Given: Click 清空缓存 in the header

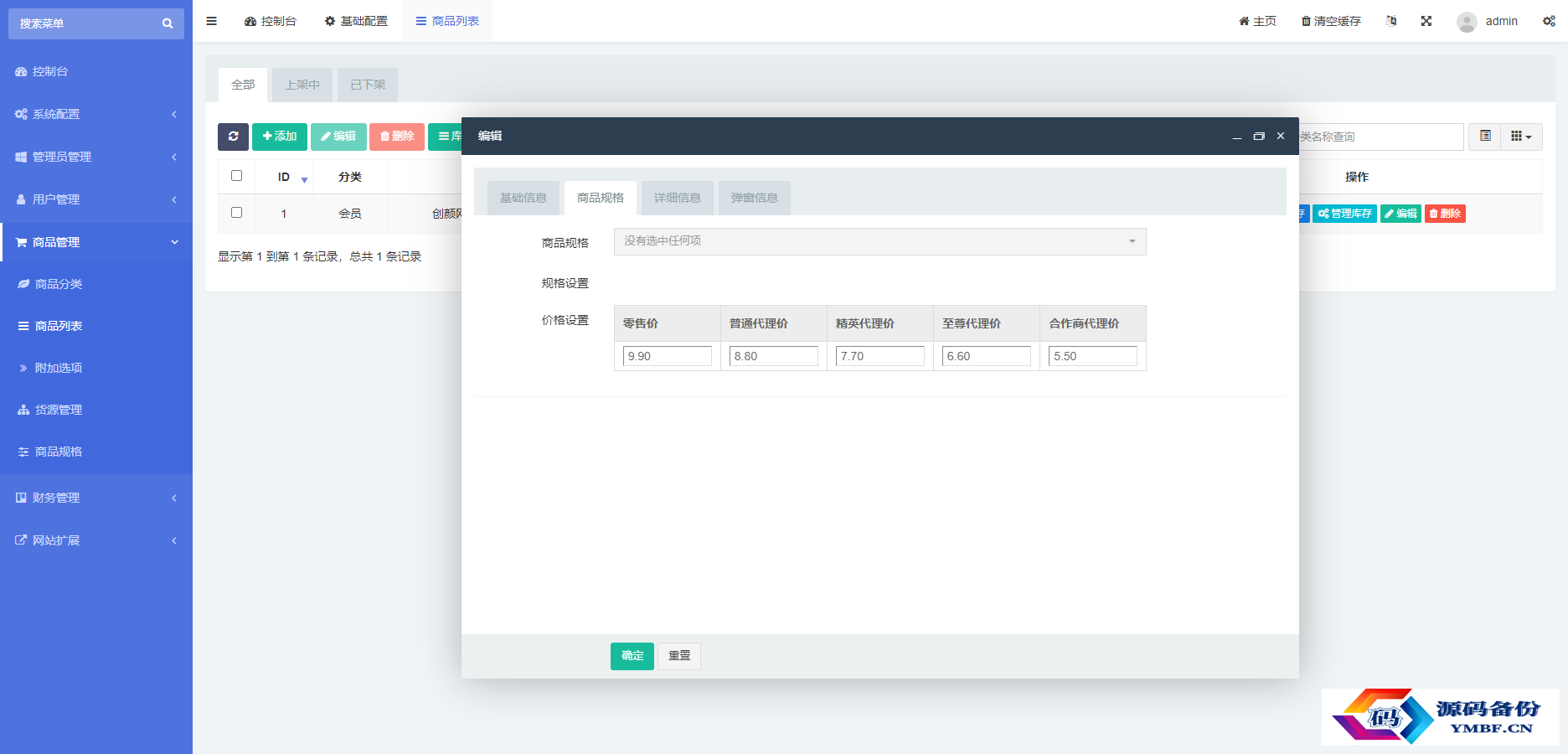Looking at the screenshot, I should pos(1331,21).
